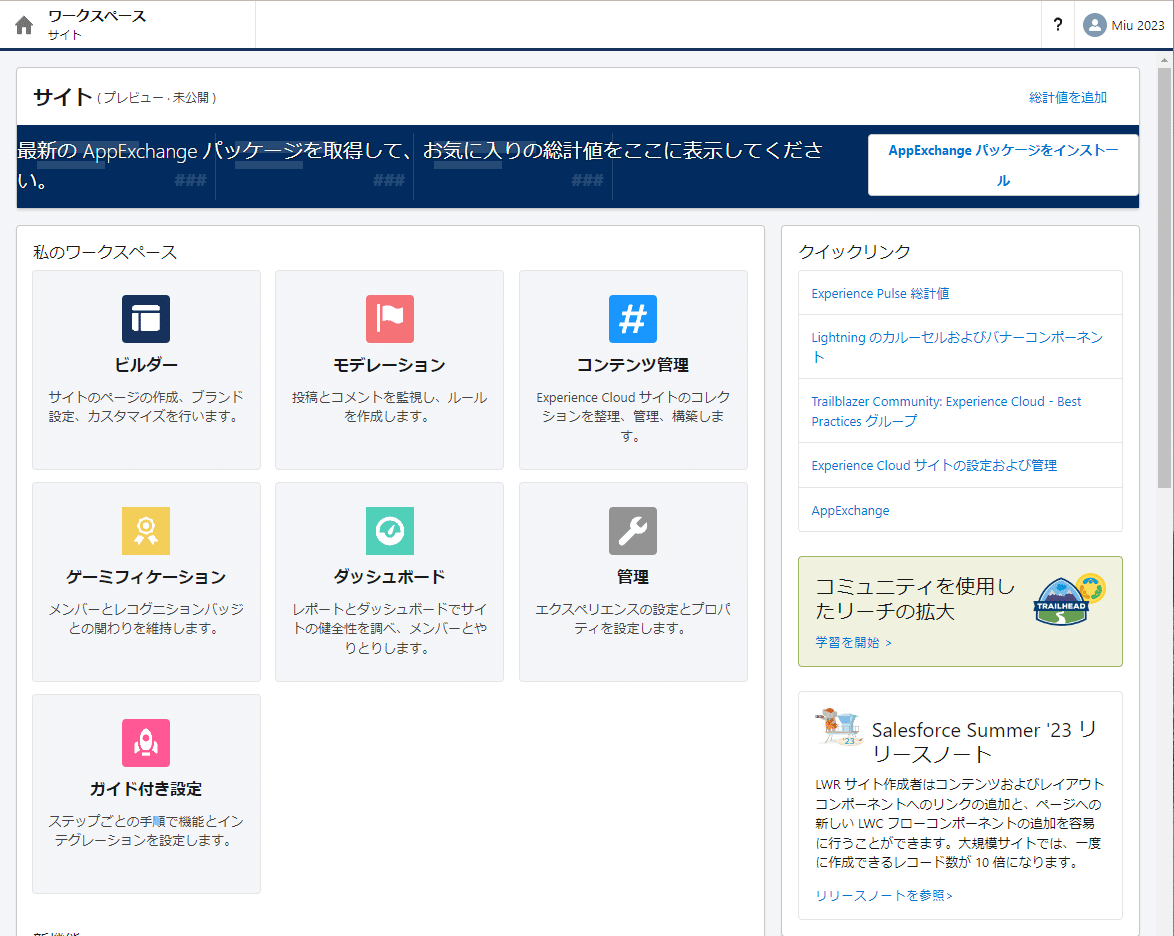
Task: Click AppExchange パッケージをインストール button
Action: (x=1003, y=165)
